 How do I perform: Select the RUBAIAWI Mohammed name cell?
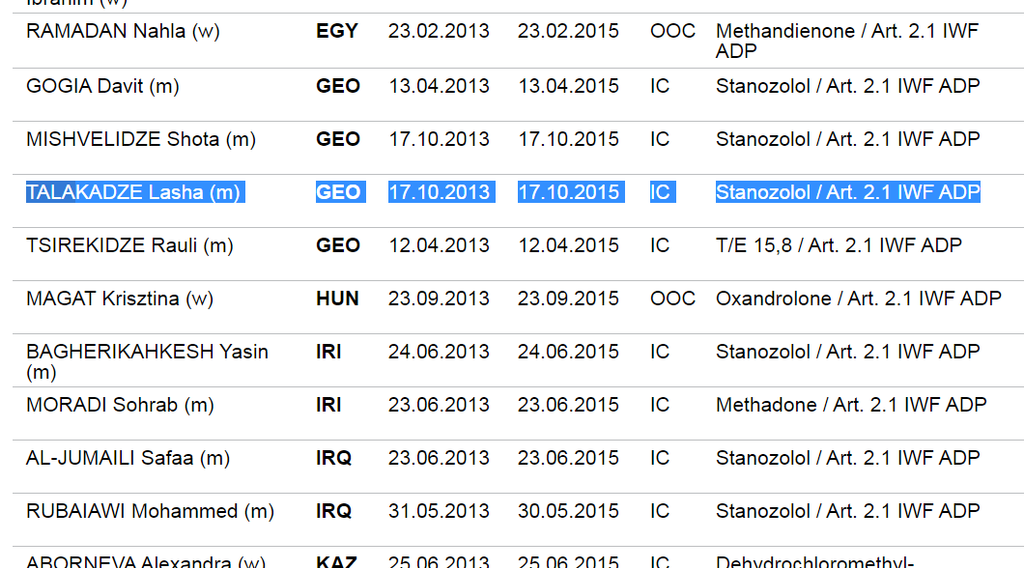(149, 511)
